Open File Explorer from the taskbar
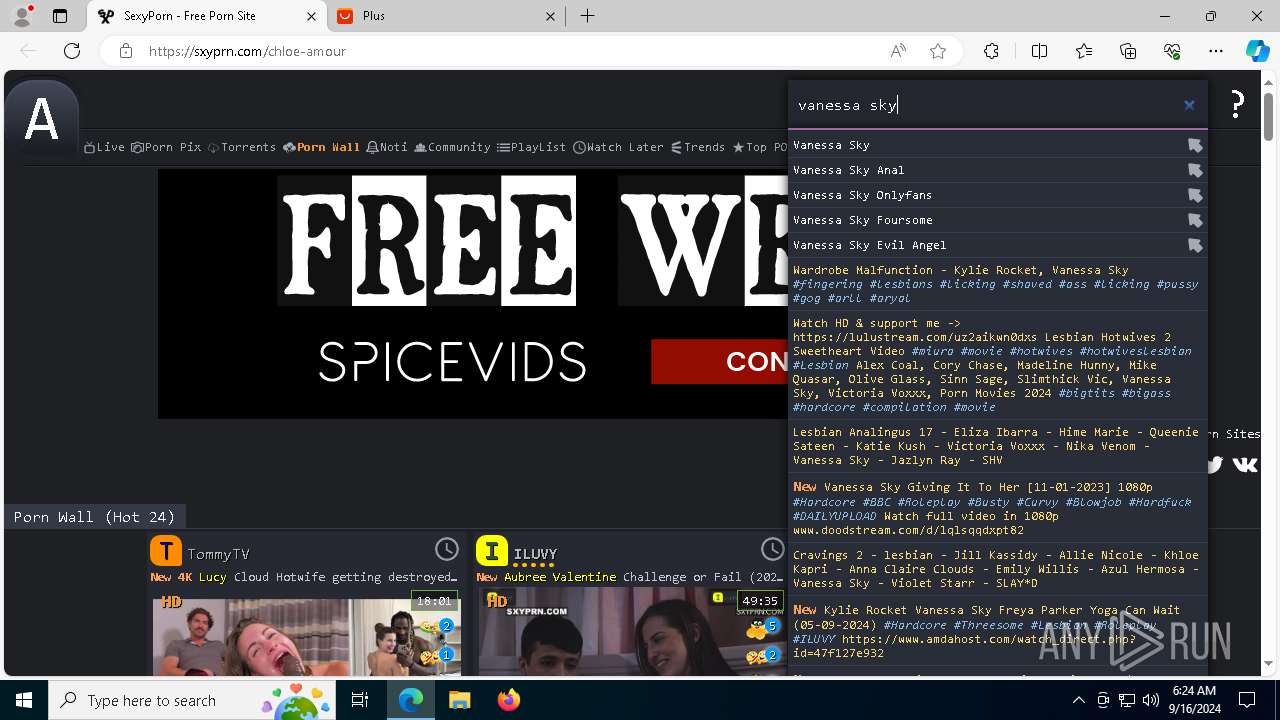 pos(459,700)
